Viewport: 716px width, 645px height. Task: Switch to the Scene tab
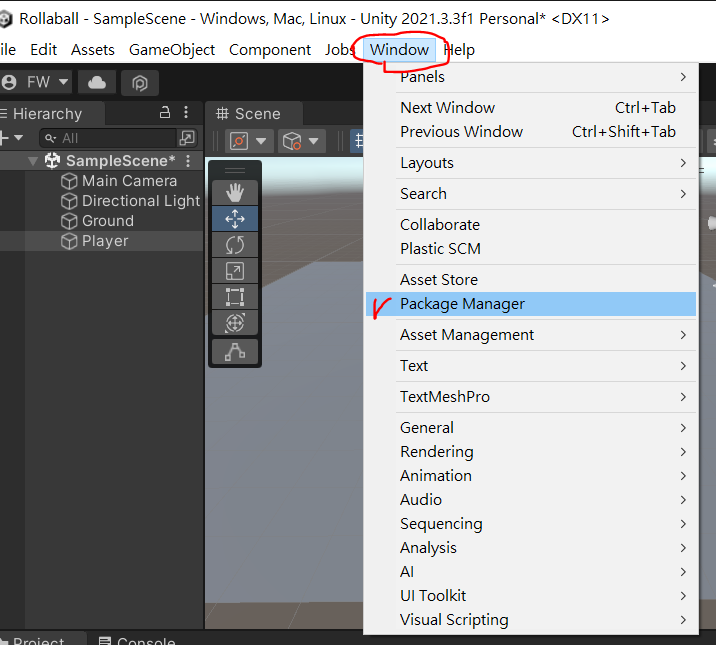[x=253, y=113]
